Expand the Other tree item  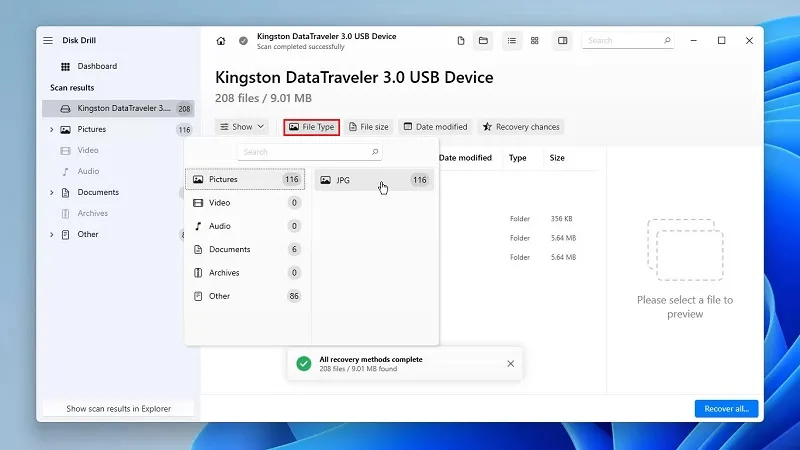(x=52, y=235)
